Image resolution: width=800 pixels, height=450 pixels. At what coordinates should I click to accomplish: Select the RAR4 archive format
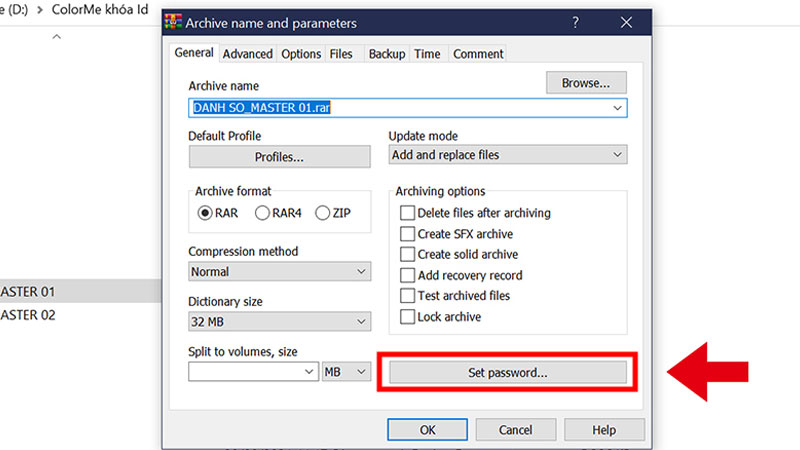(x=263, y=212)
